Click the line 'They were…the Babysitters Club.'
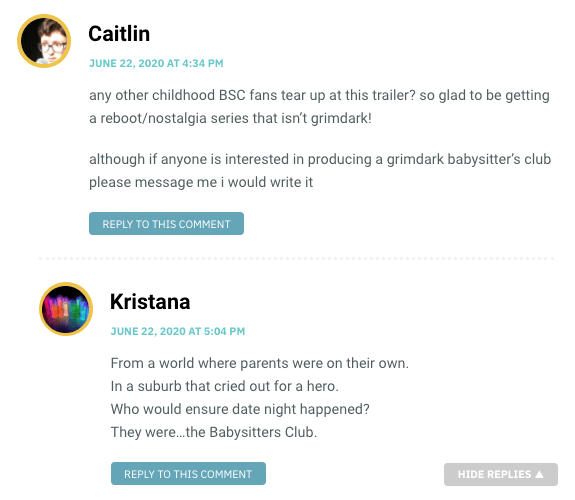575x500 pixels. click(214, 432)
